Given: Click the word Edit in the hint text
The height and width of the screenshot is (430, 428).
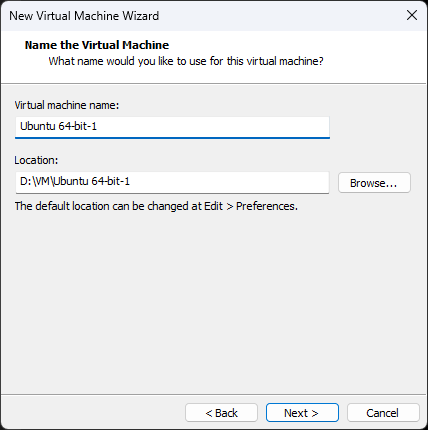Looking at the screenshot, I should click(x=213, y=206).
